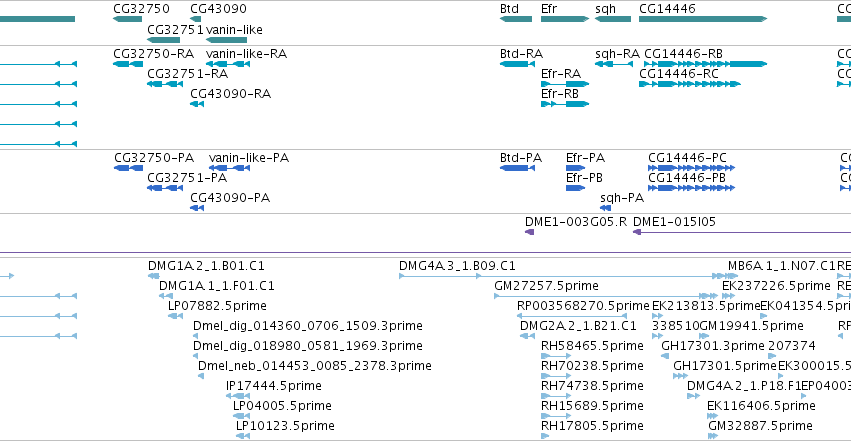Image resolution: width=851 pixels, height=441 pixels.
Task: Click EST GM19941.5prime
Action: [x=704, y=336]
